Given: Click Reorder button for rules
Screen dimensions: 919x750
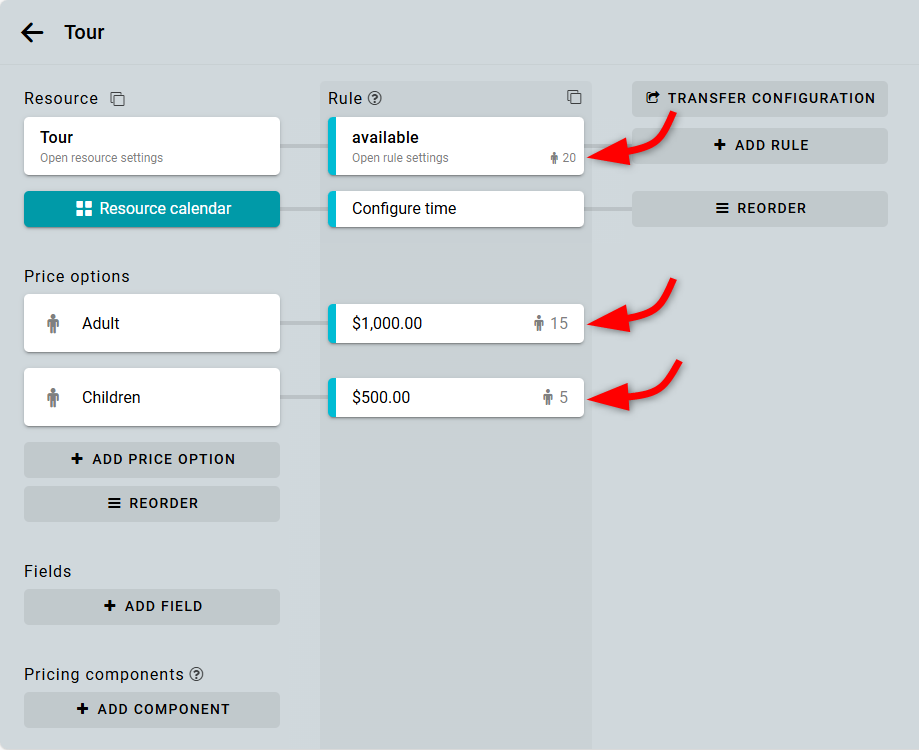Looking at the screenshot, I should (x=760, y=209).
